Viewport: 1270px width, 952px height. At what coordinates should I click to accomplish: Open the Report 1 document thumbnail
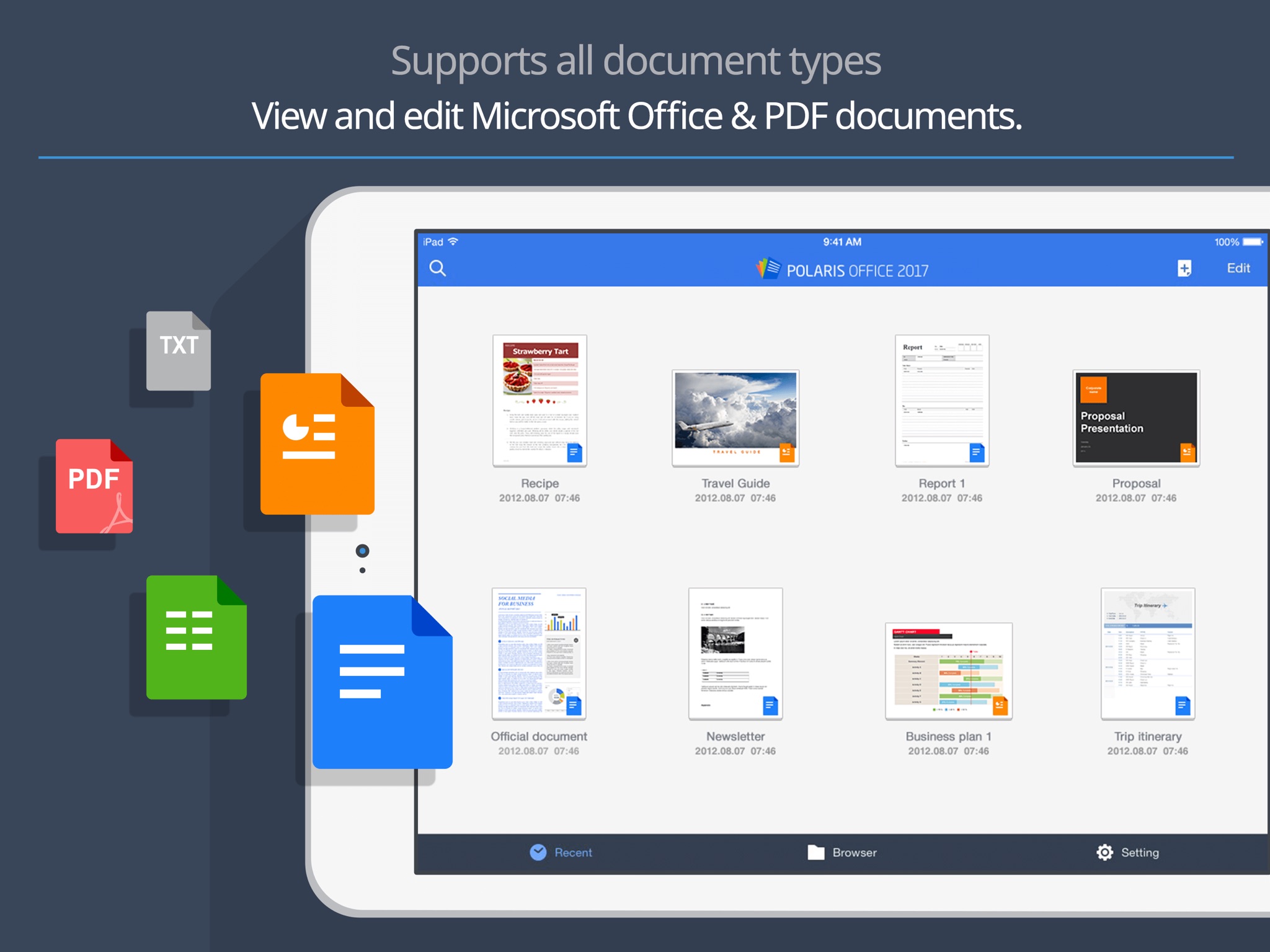942,401
